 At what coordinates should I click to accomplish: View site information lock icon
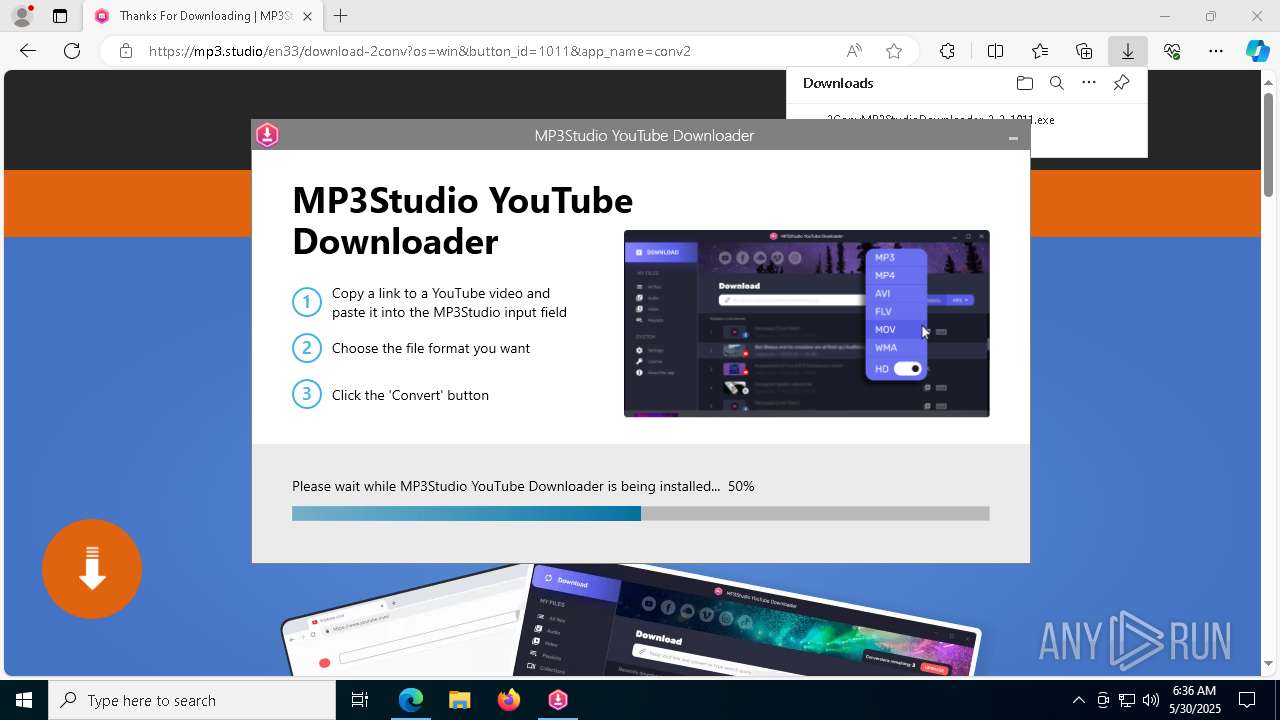[x=125, y=51]
